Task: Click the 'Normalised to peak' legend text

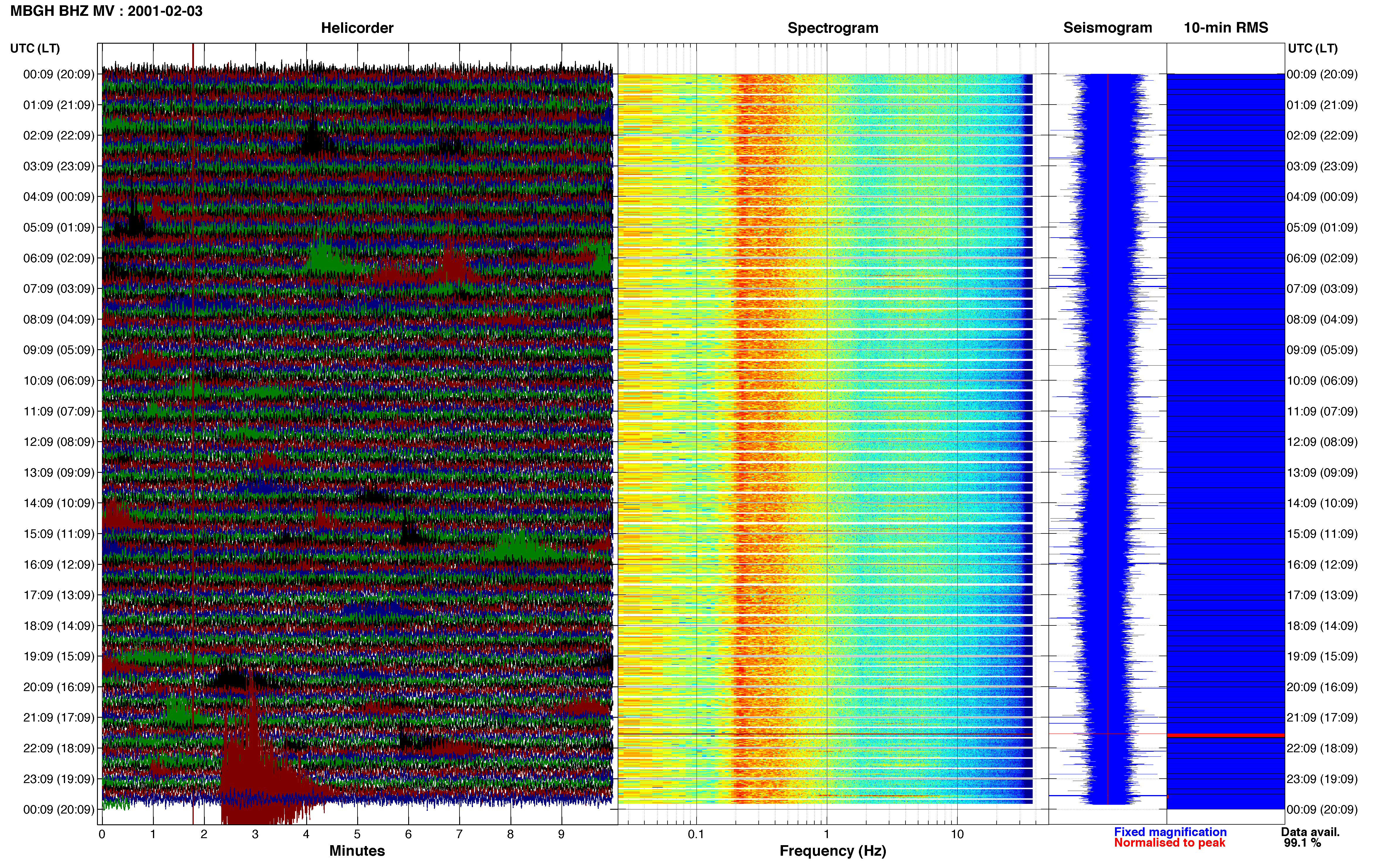Action: click(x=1170, y=843)
